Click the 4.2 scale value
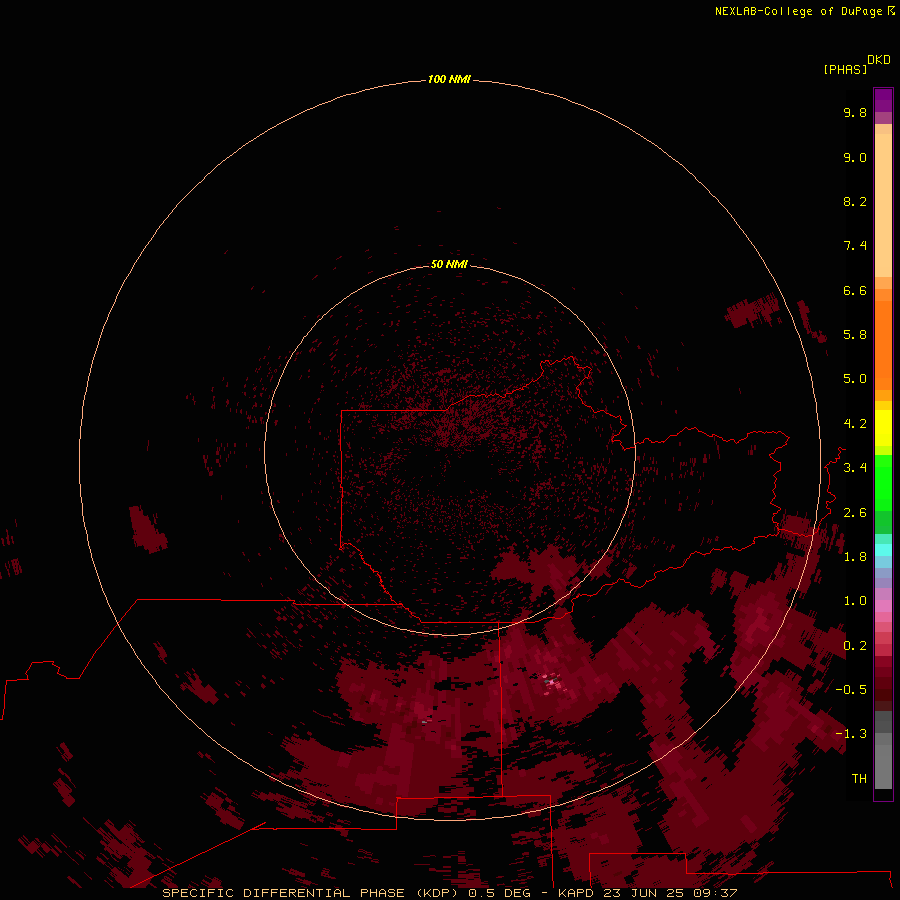The width and height of the screenshot is (900, 900). 855,424
